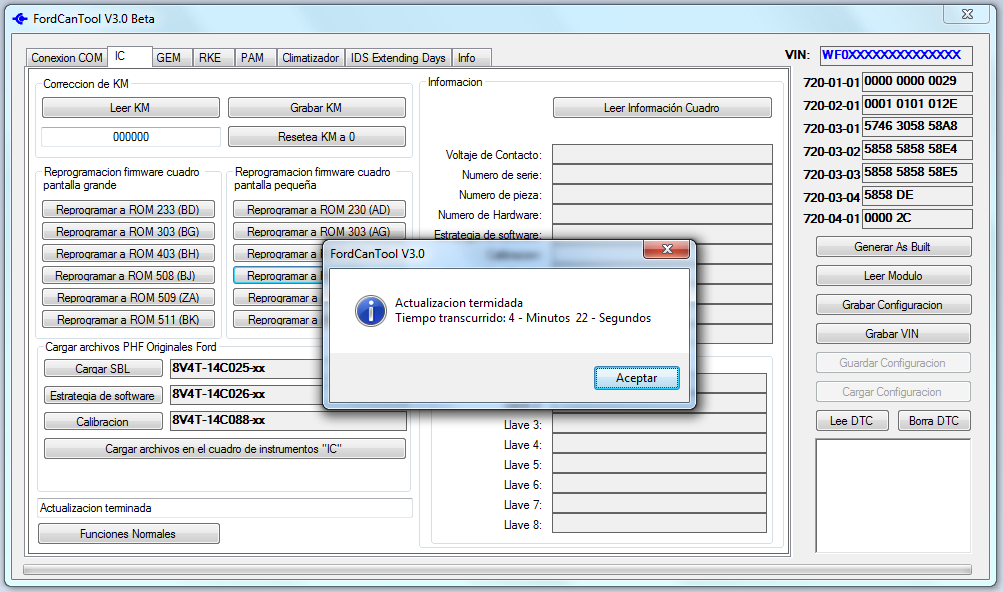This screenshot has width=1003, height=592.
Task: Open the GEM tab
Action: pyautogui.click(x=168, y=58)
